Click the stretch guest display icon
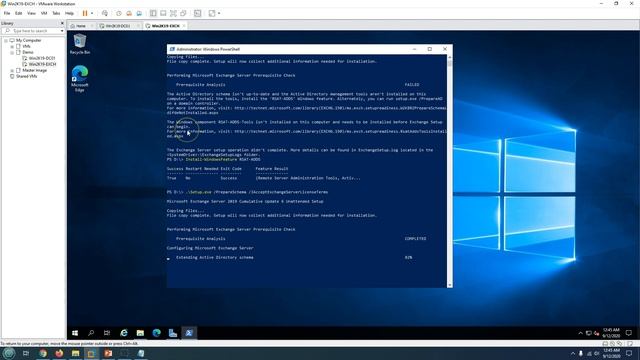Screen dimensions: 640x360 [x=212, y=13]
